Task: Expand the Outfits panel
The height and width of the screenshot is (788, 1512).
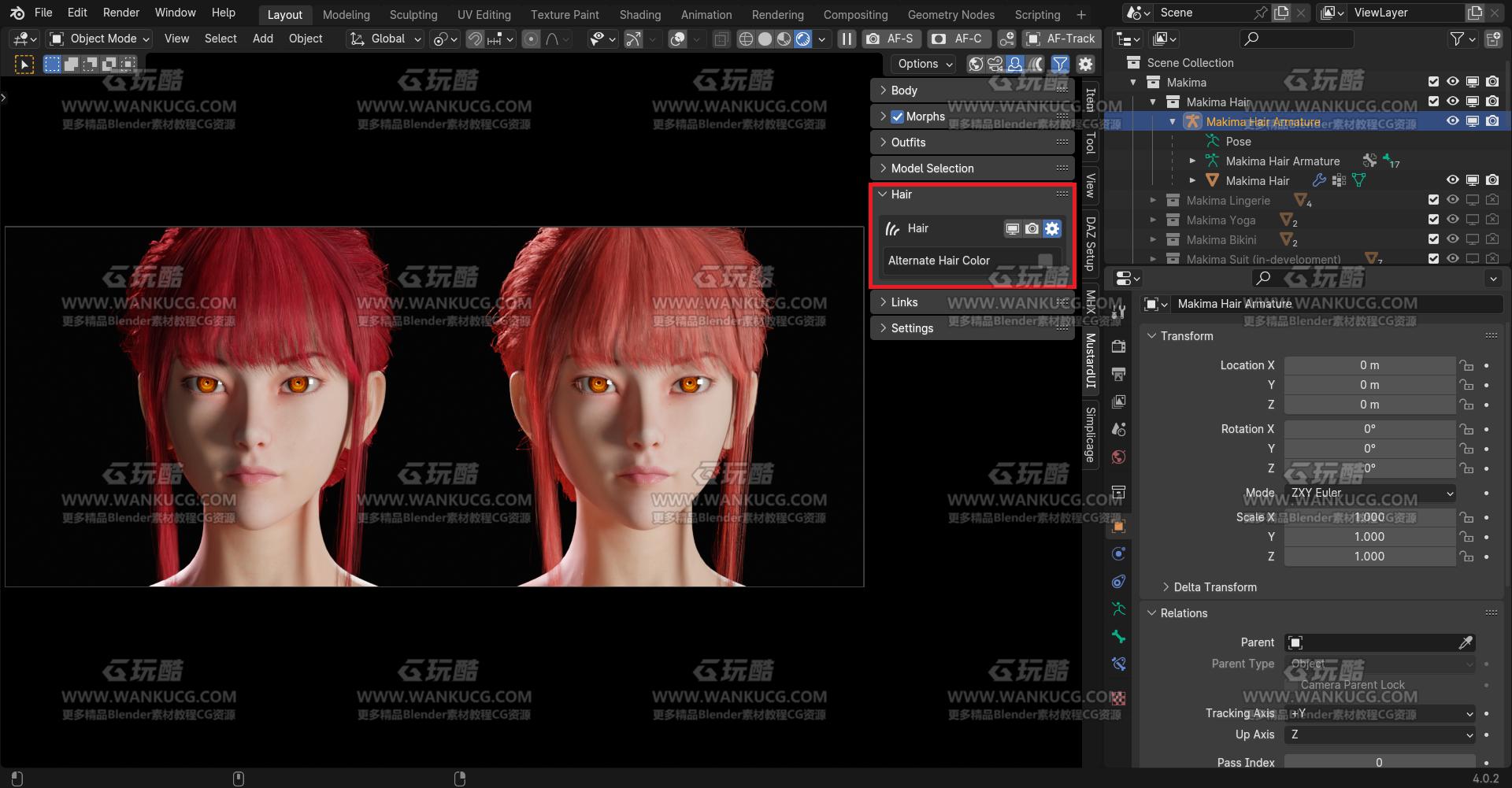Action: coord(973,142)
